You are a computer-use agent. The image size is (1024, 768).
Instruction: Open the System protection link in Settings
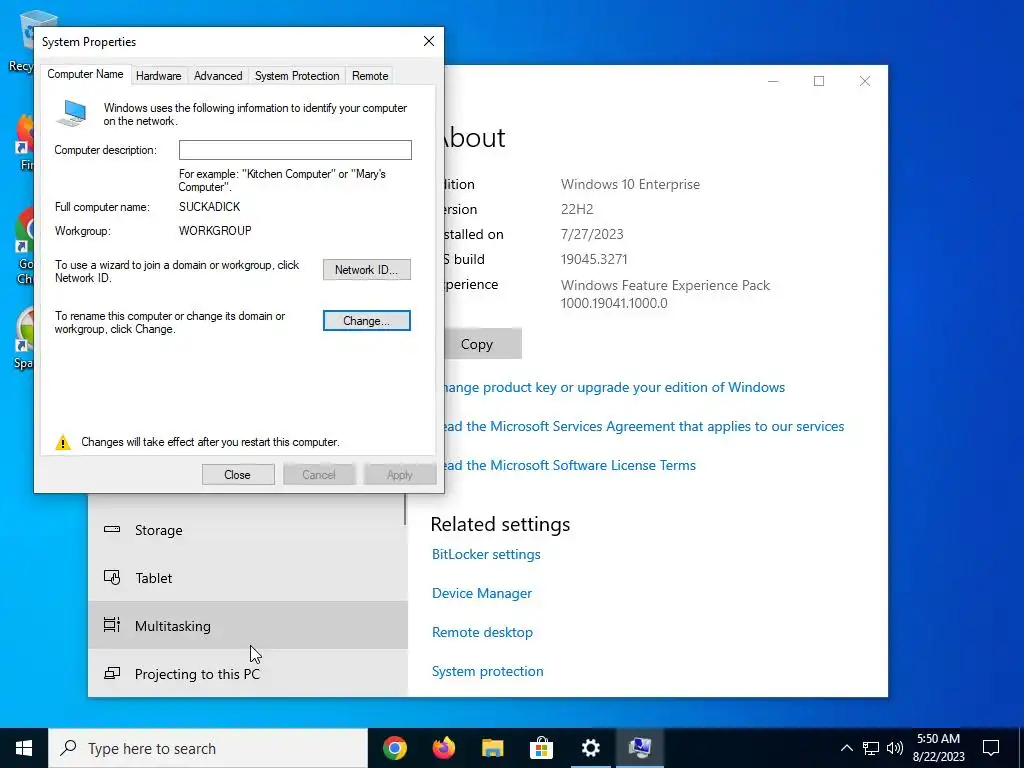click(x=487, y=671)
